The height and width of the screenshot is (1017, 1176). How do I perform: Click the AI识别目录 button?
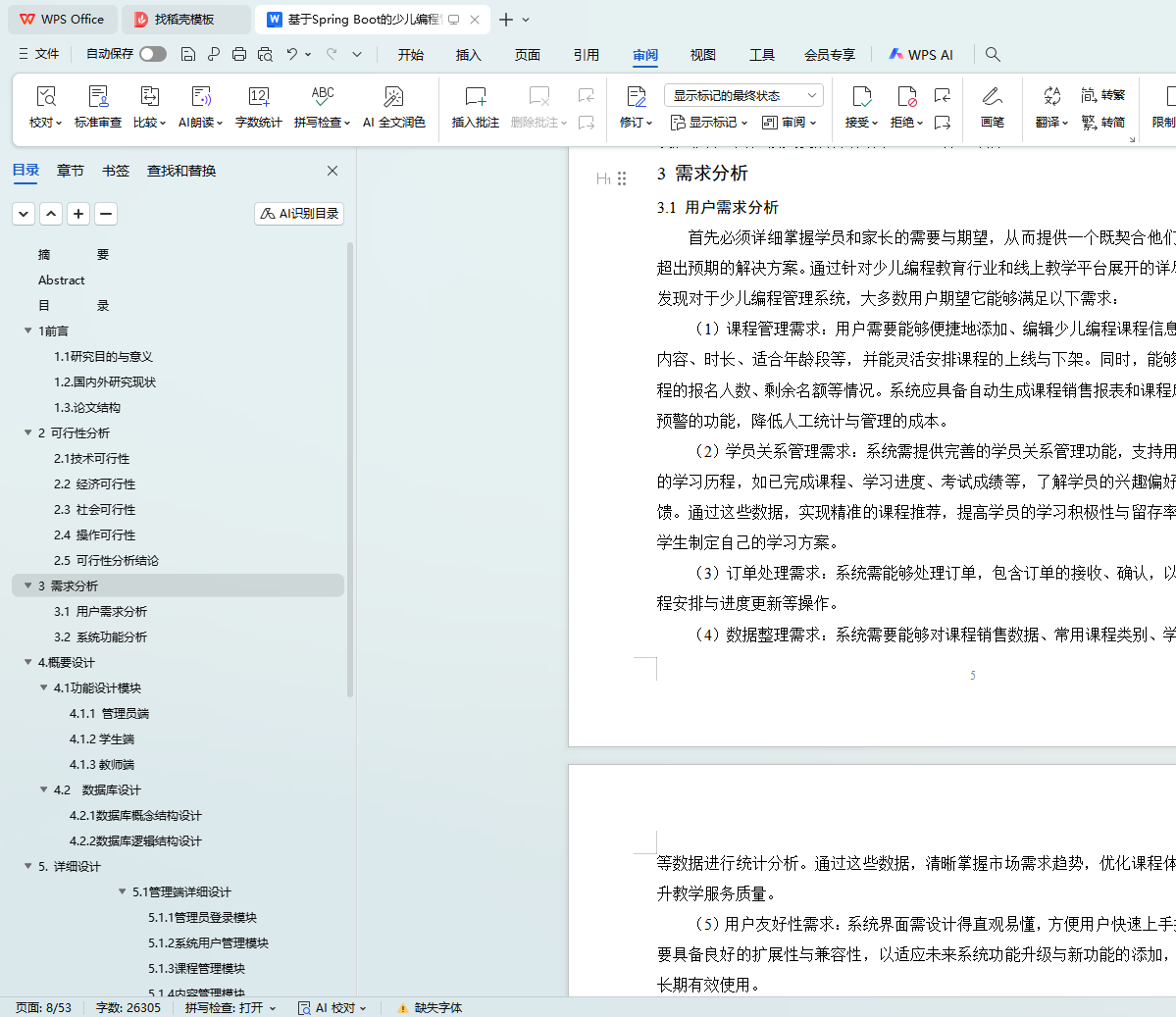[299, 214]
